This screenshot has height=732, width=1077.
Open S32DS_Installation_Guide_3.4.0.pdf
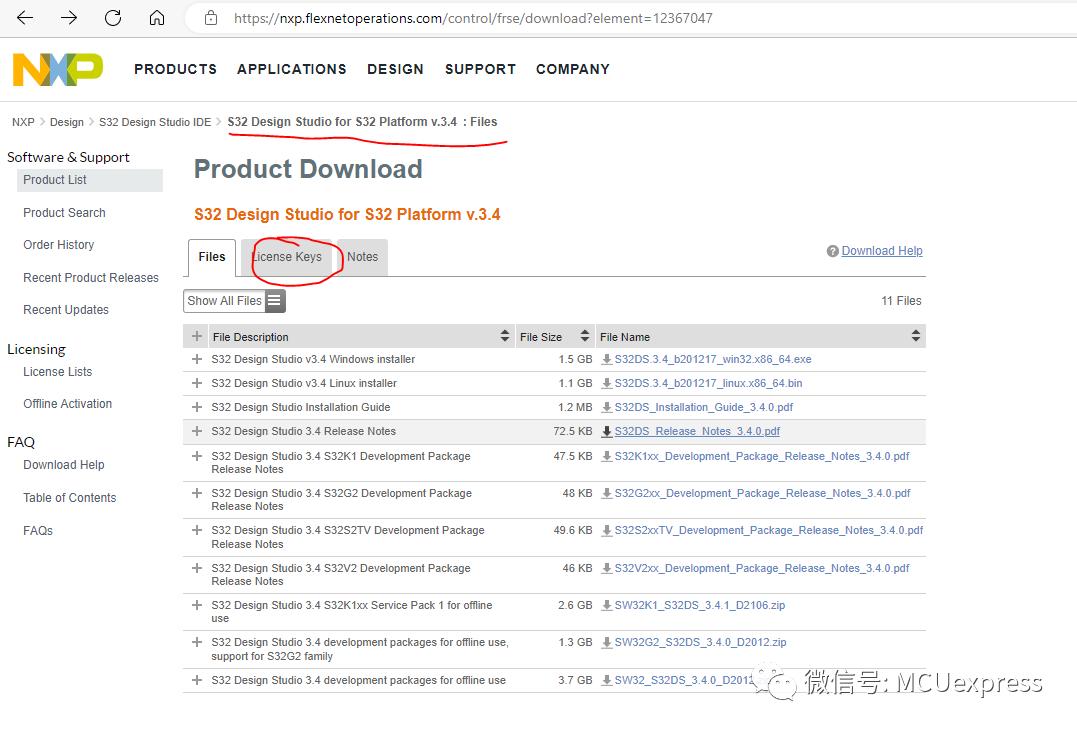[704, 408]
